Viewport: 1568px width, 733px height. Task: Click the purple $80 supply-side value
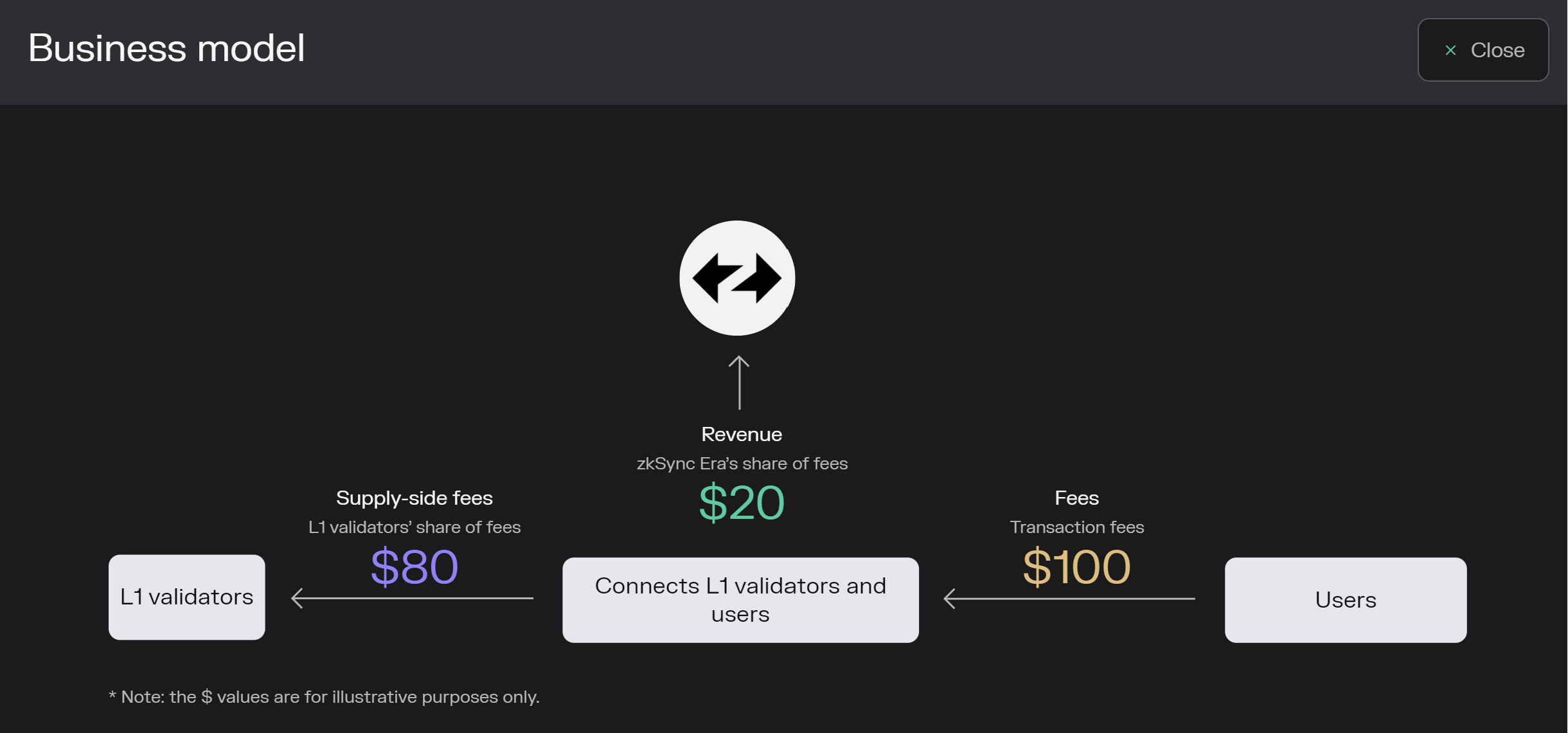pos(414,567)
